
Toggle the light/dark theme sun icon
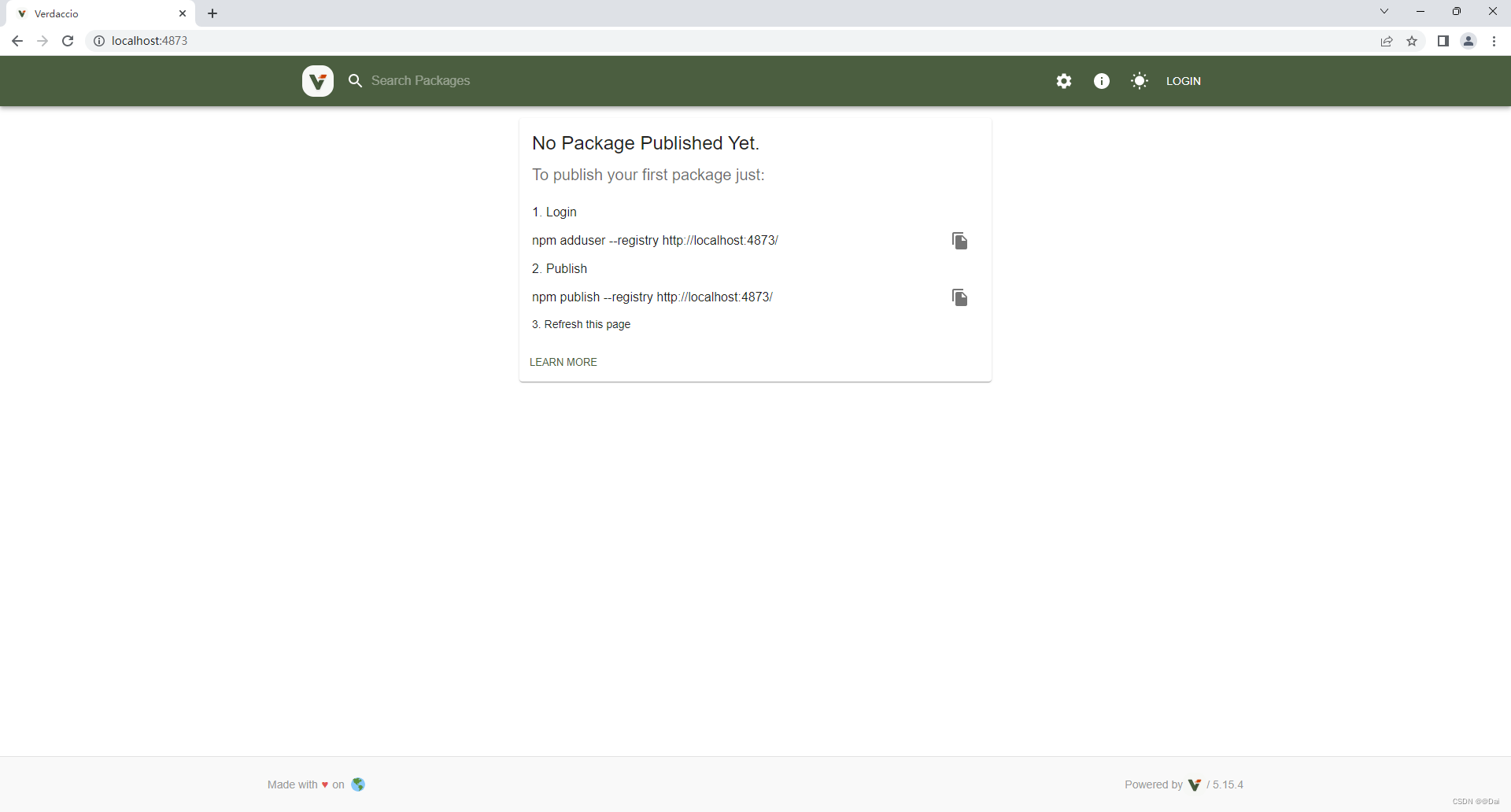click(x=1140, y=81)
